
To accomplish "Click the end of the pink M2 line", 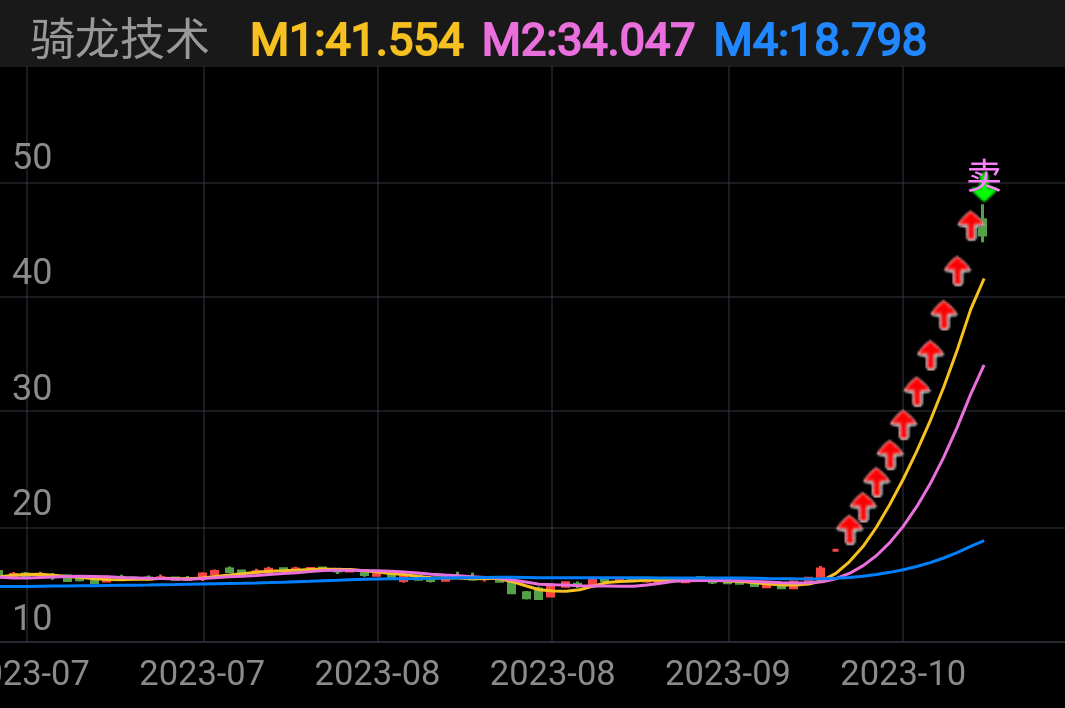I will point(984,366).
